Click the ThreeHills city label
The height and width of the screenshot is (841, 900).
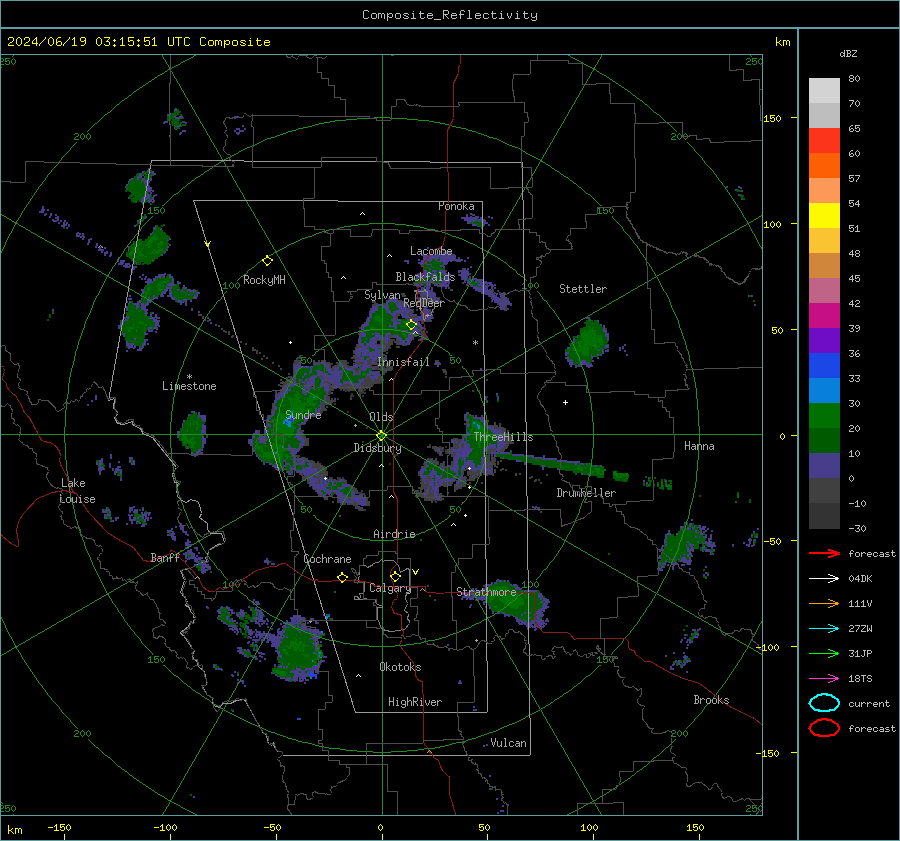pyautogui.click(x=503, y=437)
